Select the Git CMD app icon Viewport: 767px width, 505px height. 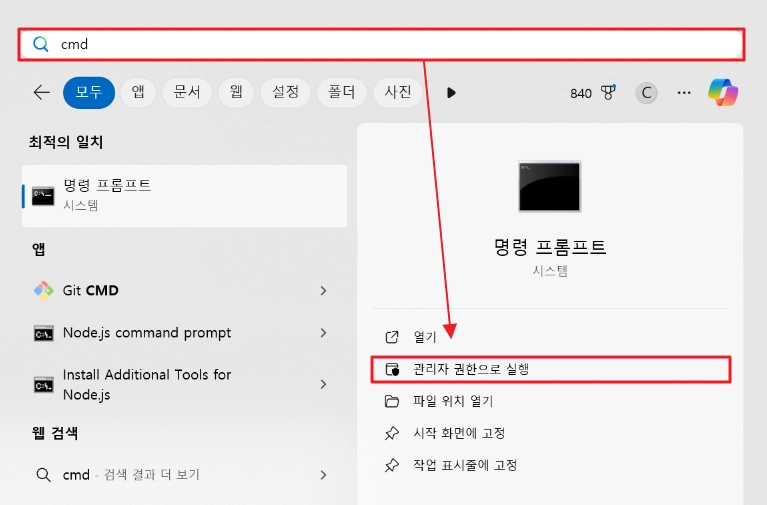(43, 290)
